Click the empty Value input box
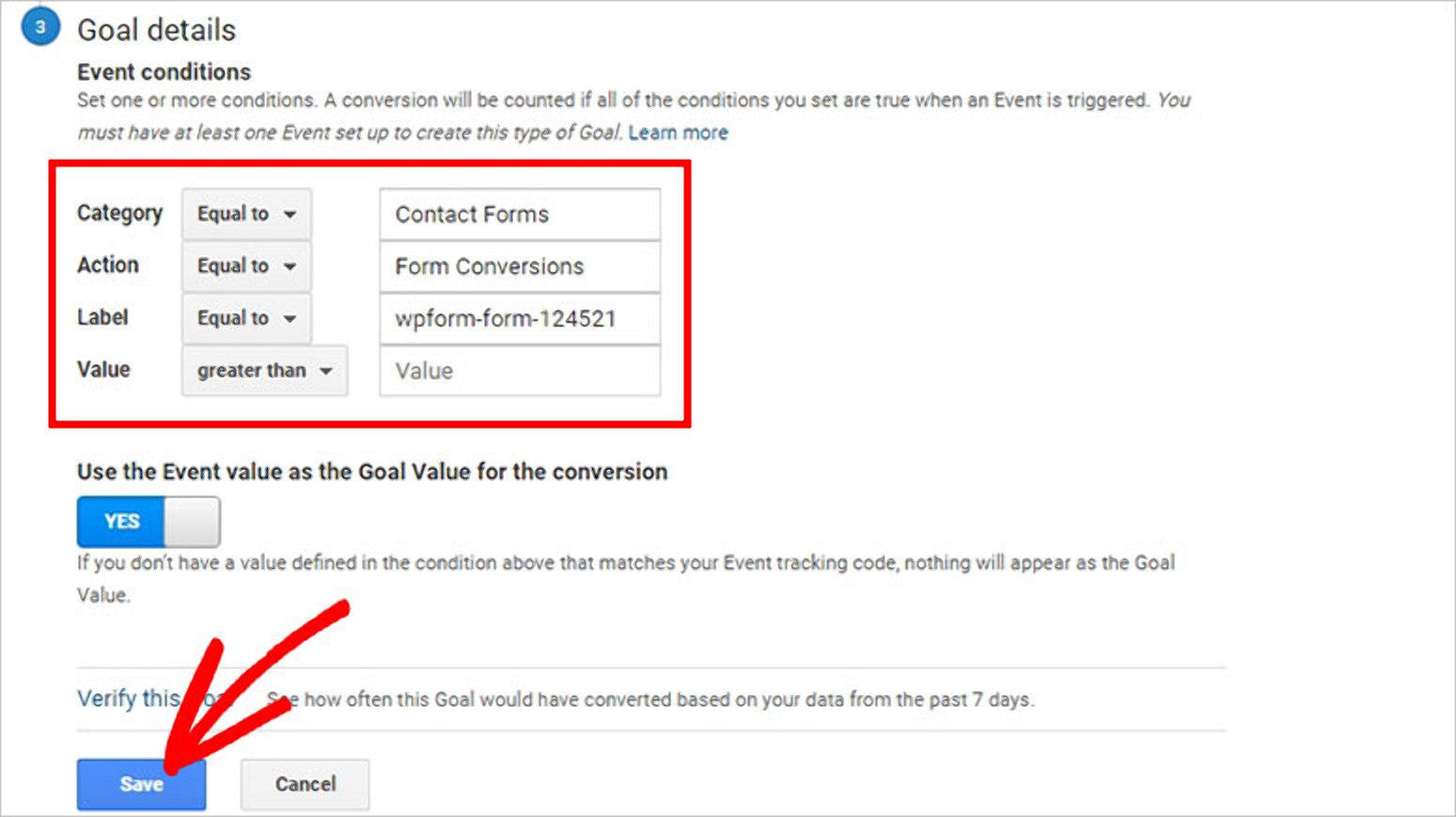This screenshot has height=817, width=1456. click(519, 371)
